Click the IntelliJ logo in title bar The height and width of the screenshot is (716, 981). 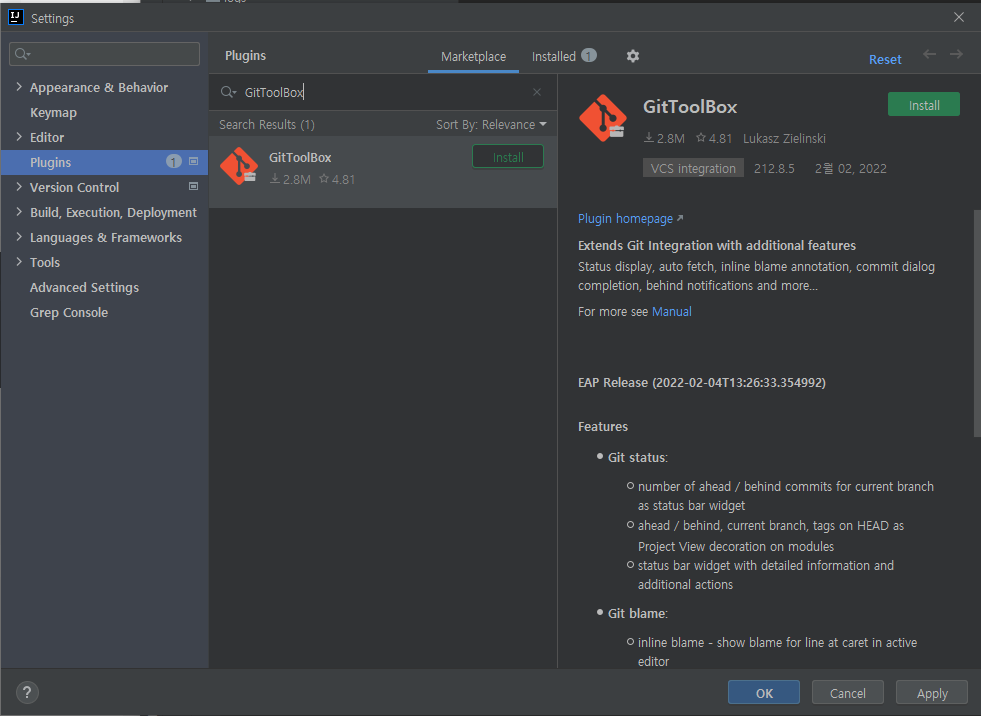16,17
